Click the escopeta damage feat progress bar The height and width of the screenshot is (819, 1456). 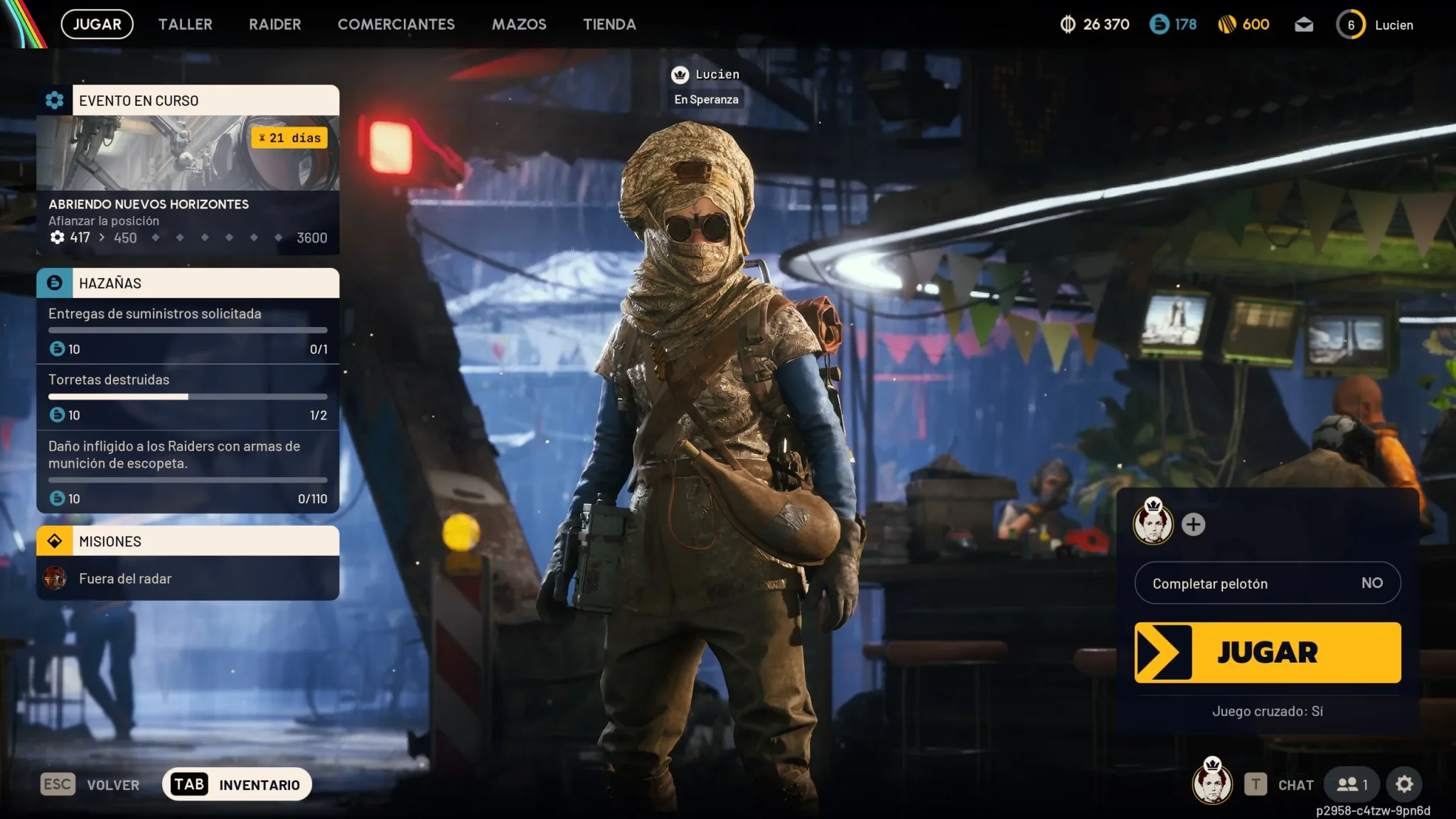pos(188,480)
